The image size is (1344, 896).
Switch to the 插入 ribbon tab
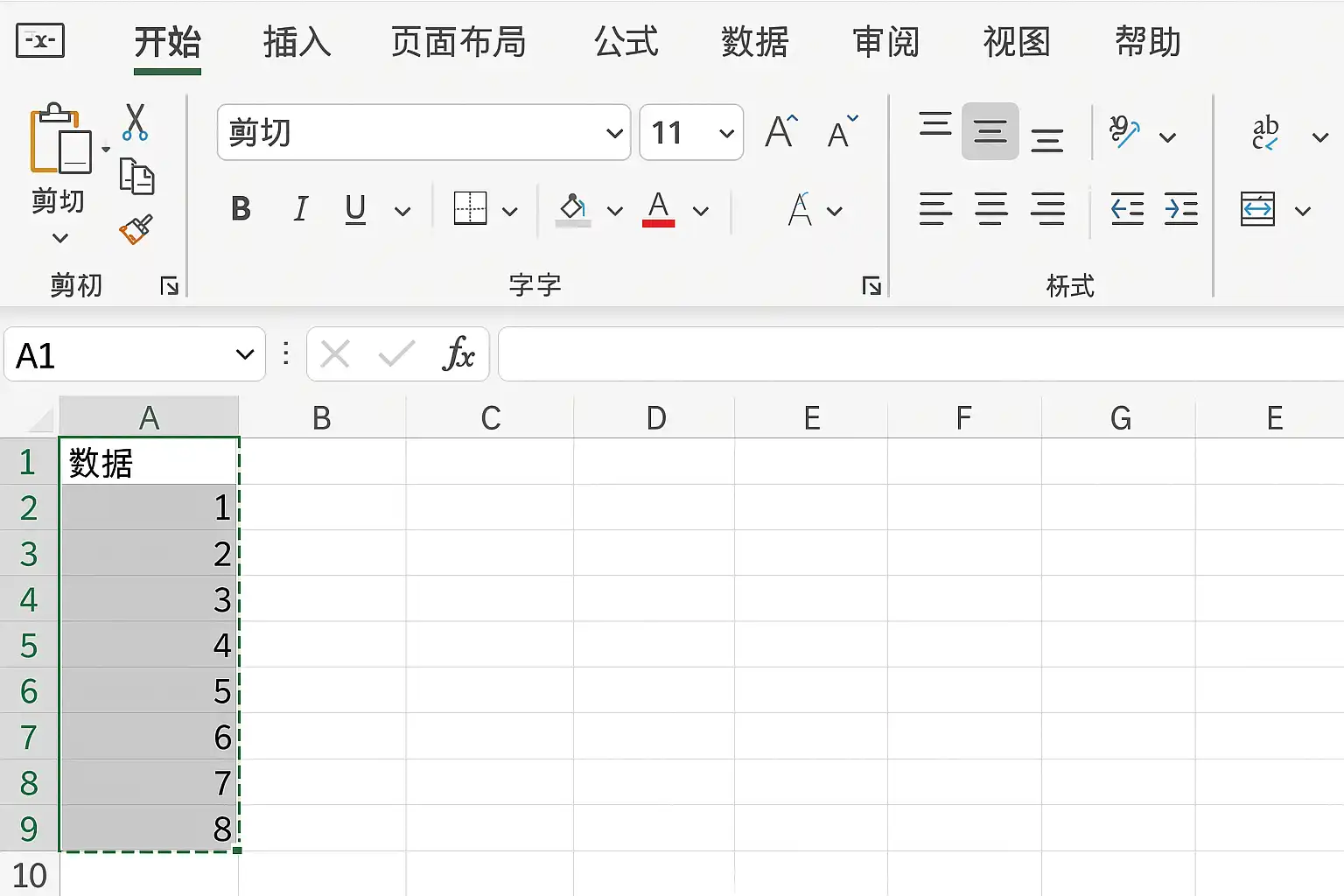tap(297, 41)
